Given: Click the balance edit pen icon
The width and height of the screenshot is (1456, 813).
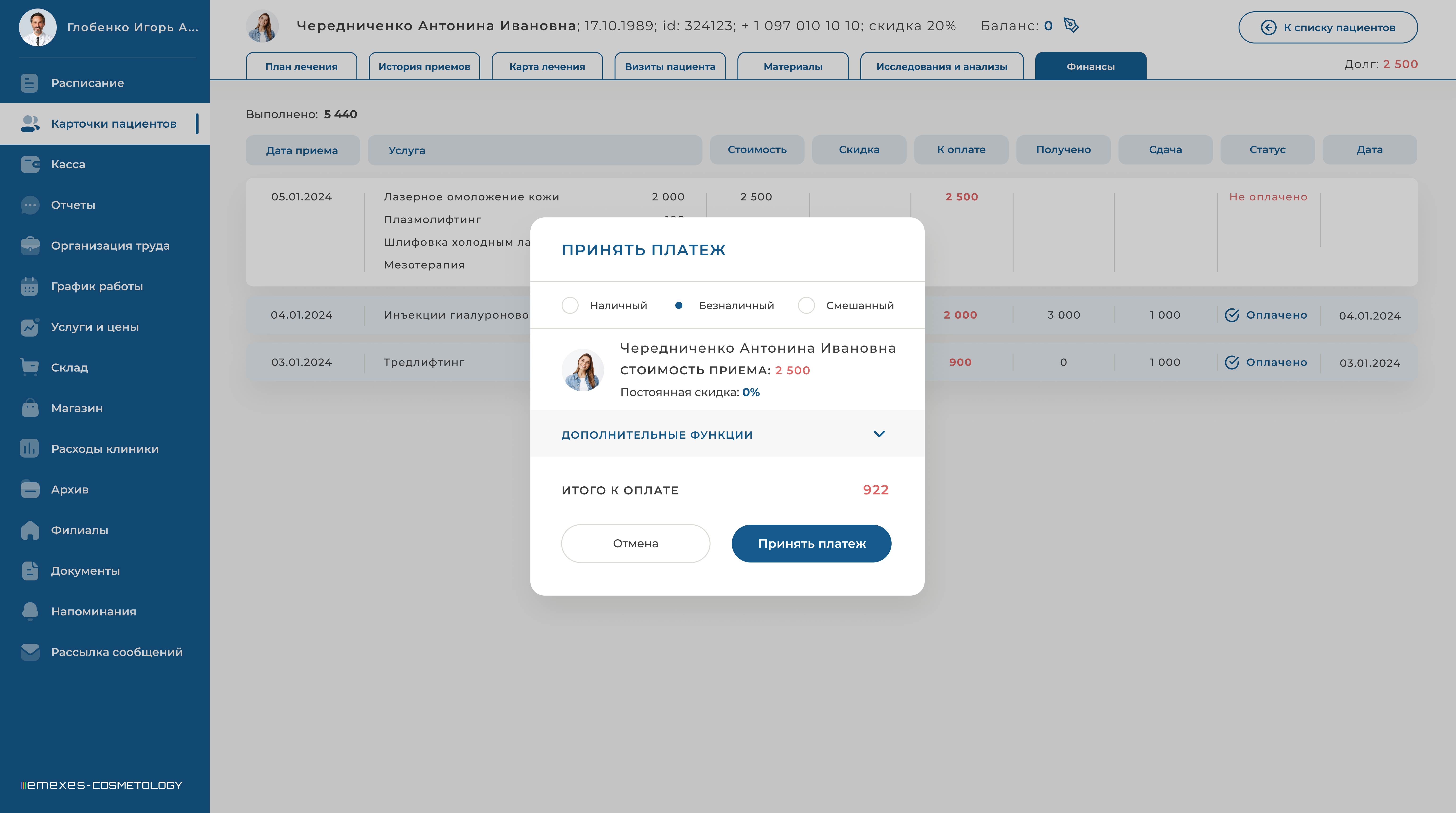Looking at the screenshot, I should click(x=1071, y=26).
